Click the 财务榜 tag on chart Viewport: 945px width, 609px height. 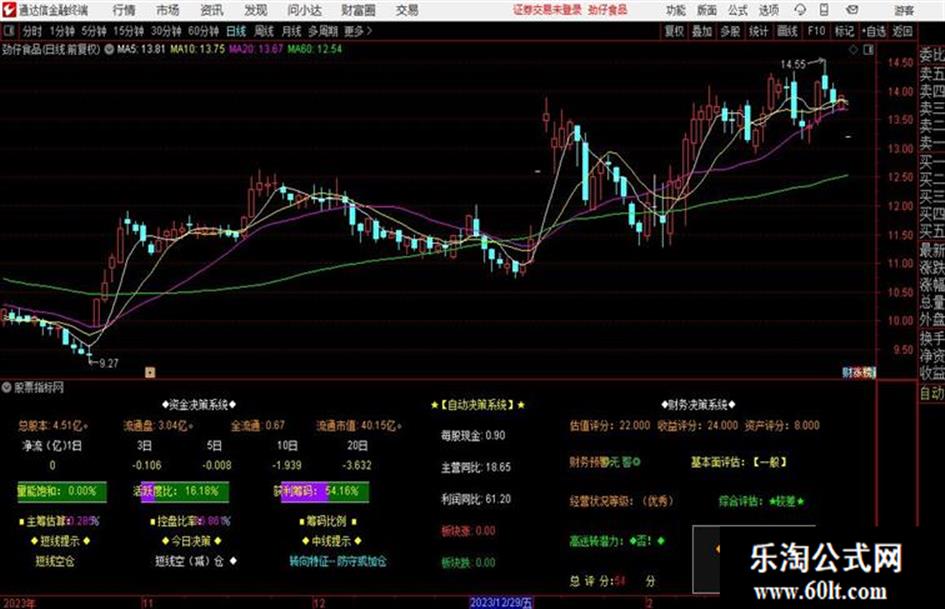pyautogui.click(x=858, y=373)
